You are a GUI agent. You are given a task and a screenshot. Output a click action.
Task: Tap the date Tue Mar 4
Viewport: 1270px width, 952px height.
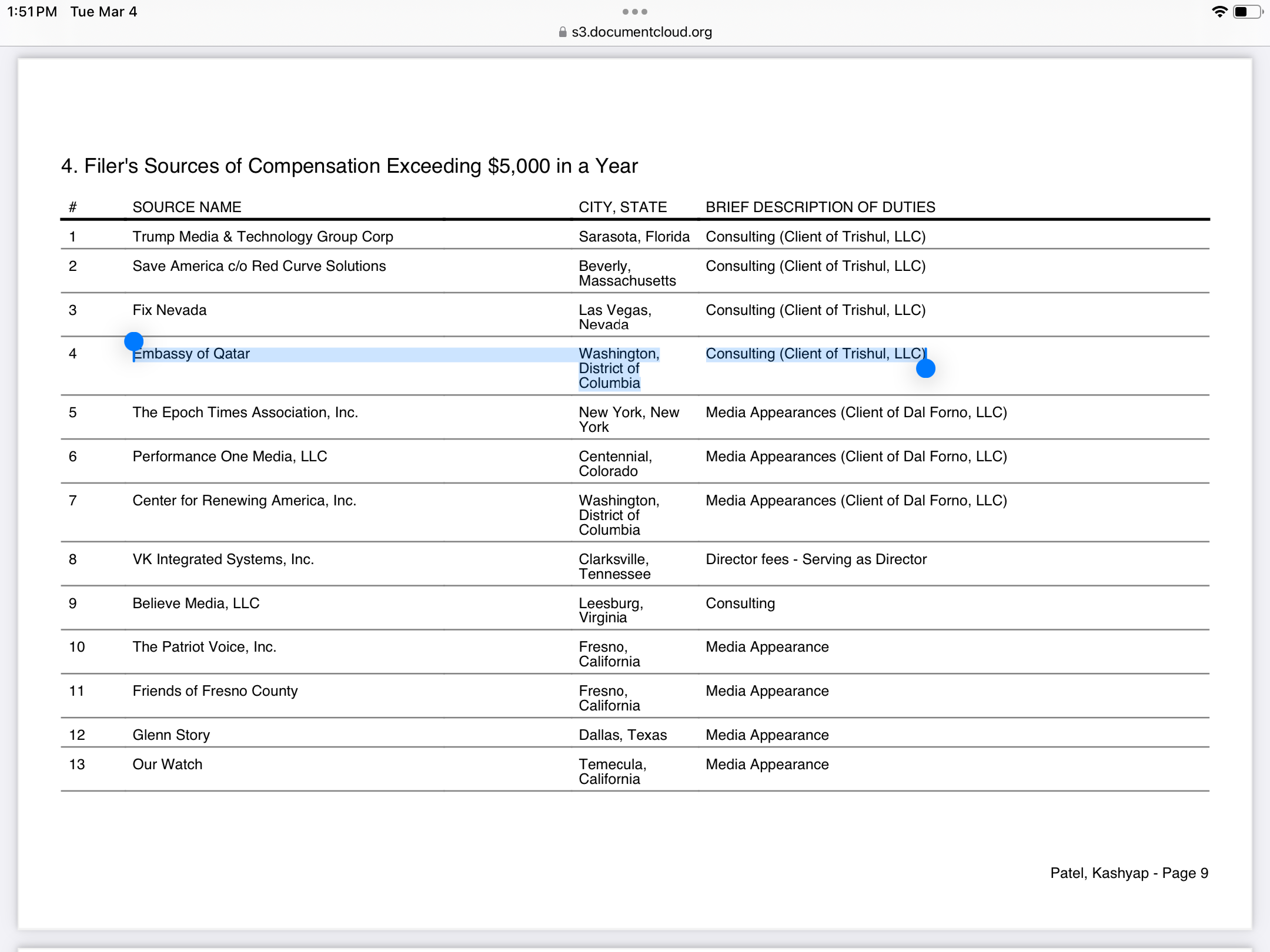coord(103,12)
